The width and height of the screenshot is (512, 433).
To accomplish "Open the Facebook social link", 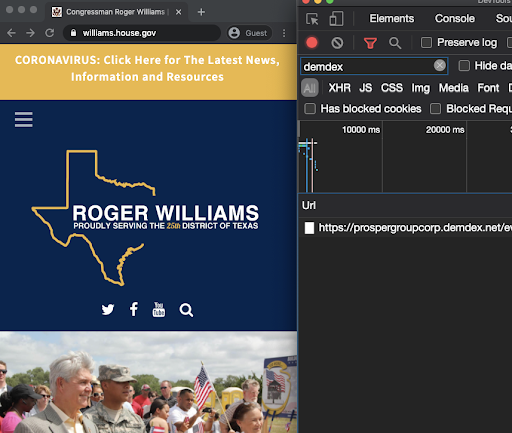I will (134, 309).
